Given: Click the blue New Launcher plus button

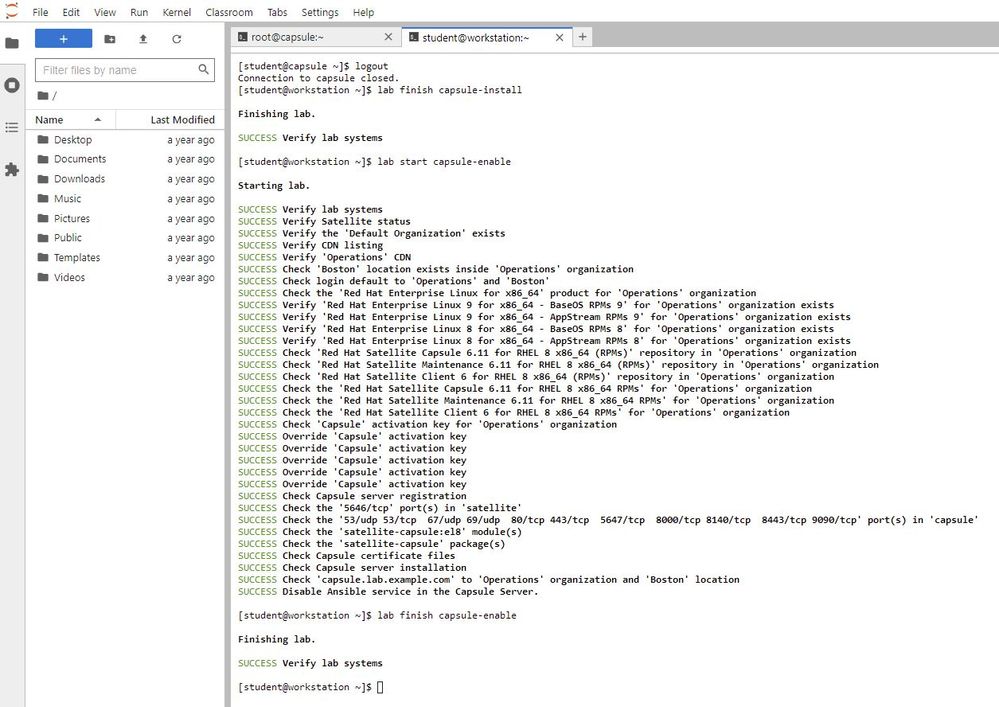Looking at the screenshot, I should (x=63, y=39).
